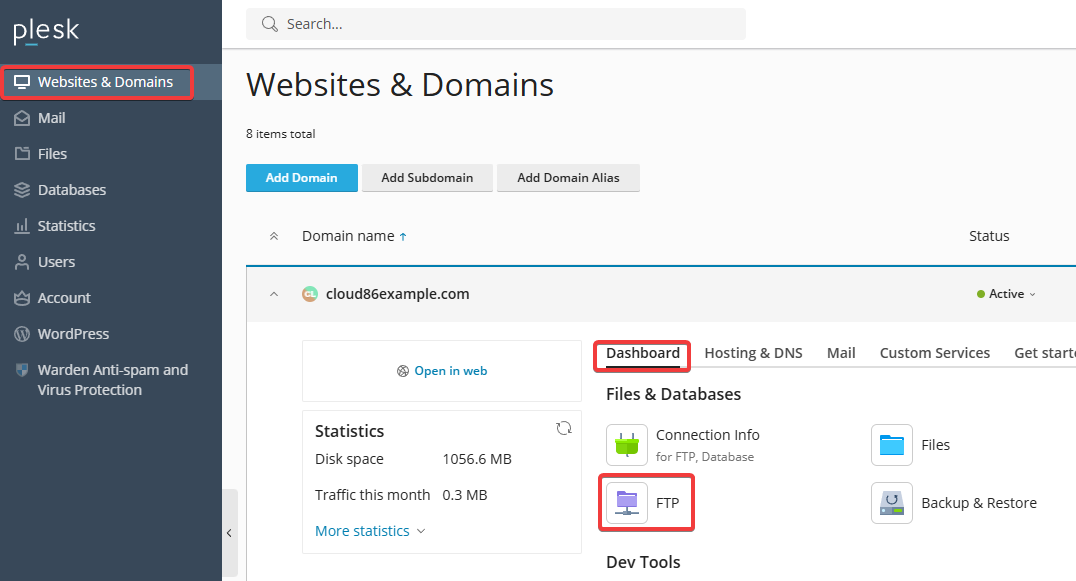Open the FTP link
This screenshot has height=581, width=1076.
tap(668, 503)
